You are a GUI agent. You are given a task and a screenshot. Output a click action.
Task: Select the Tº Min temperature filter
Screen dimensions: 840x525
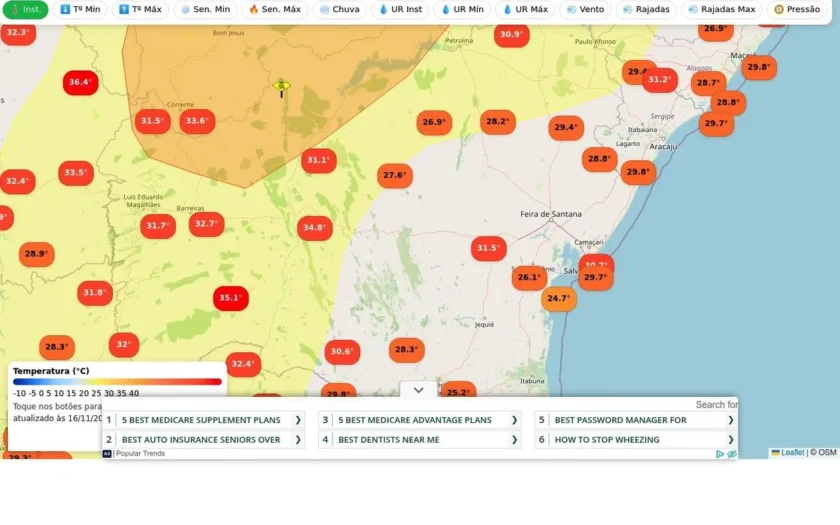click(79, 9)
